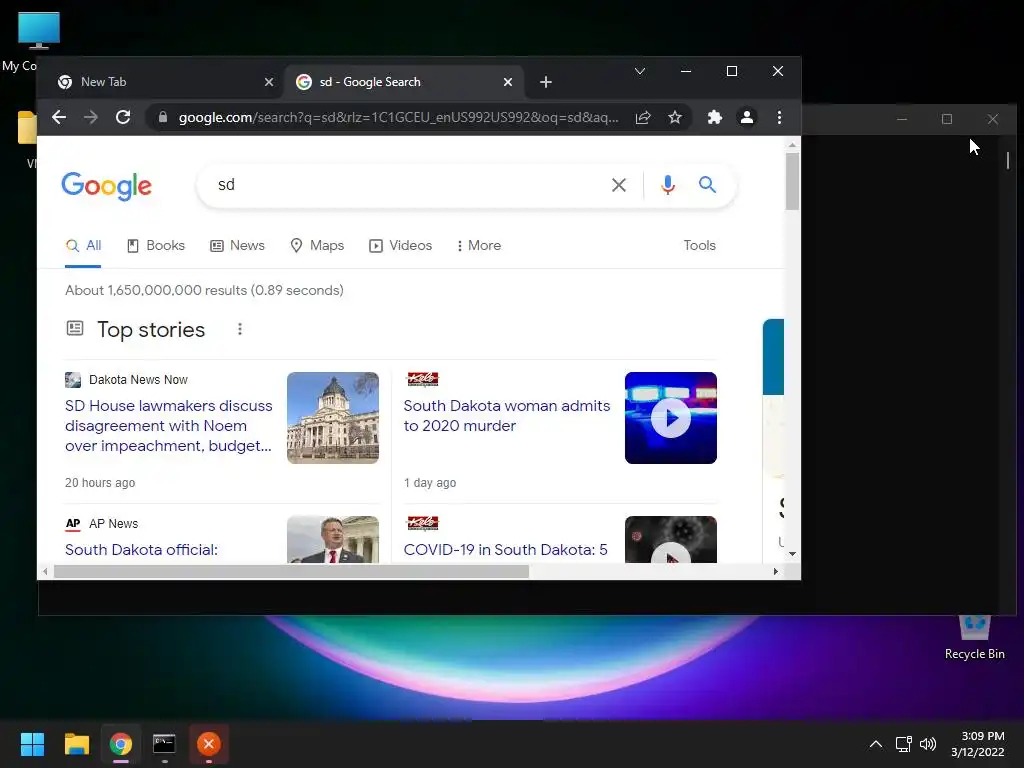The width and height of the screenshot is (1024, 768).
Task: Open SD House lawmakers discuss article
Action: tap(168, 426)
